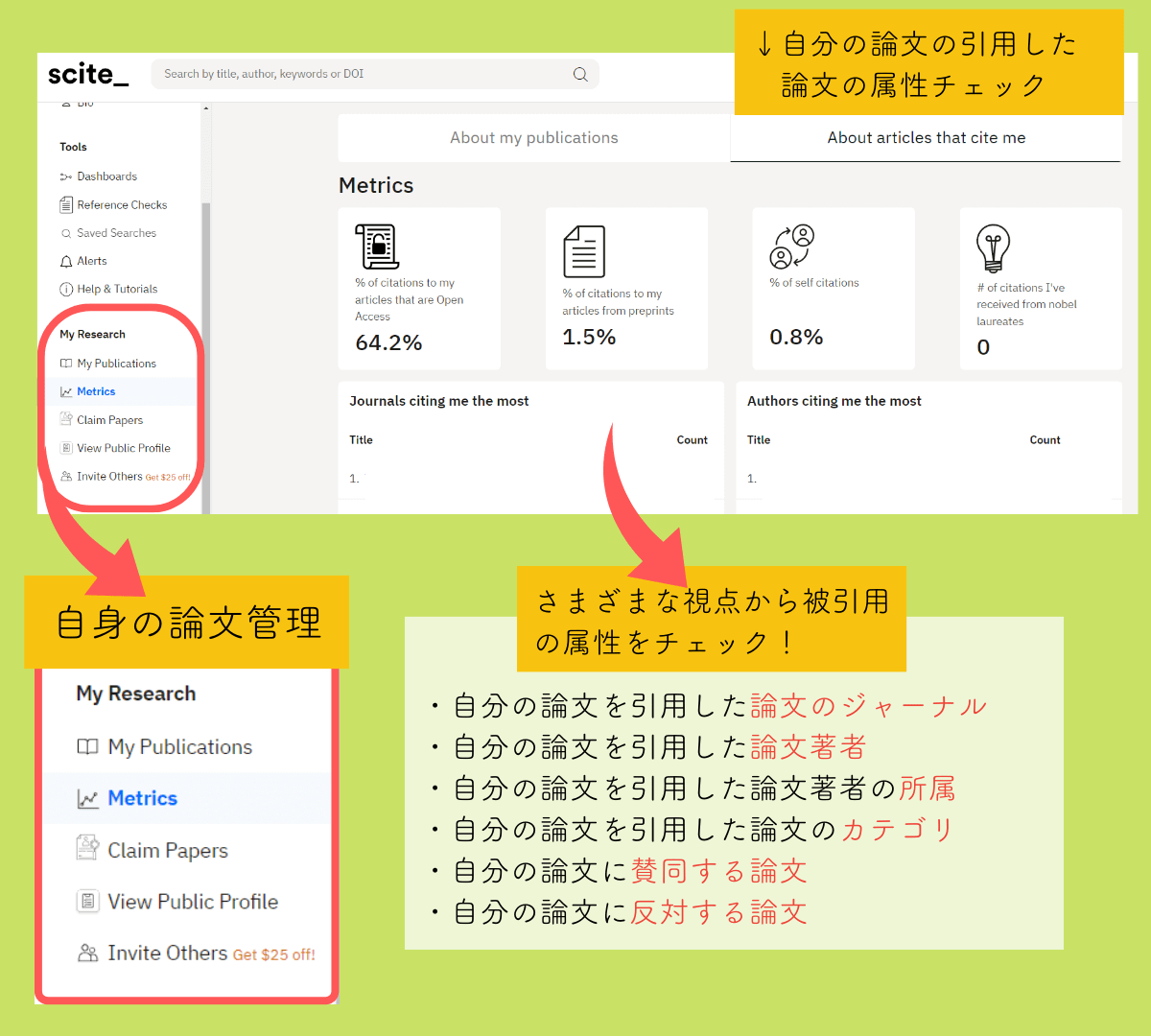Screen dimensions: 1151x1036
Task: Click My Research heading in enlarged panel
Action: point(136,694)
